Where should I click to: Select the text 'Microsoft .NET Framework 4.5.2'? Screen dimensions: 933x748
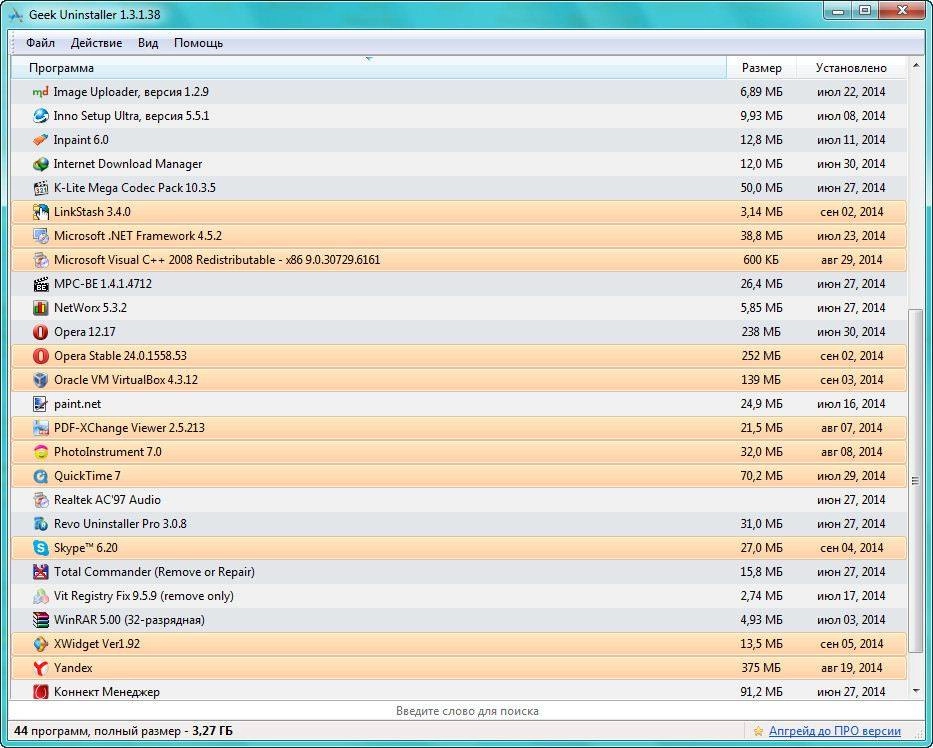[x=138, y=236]
